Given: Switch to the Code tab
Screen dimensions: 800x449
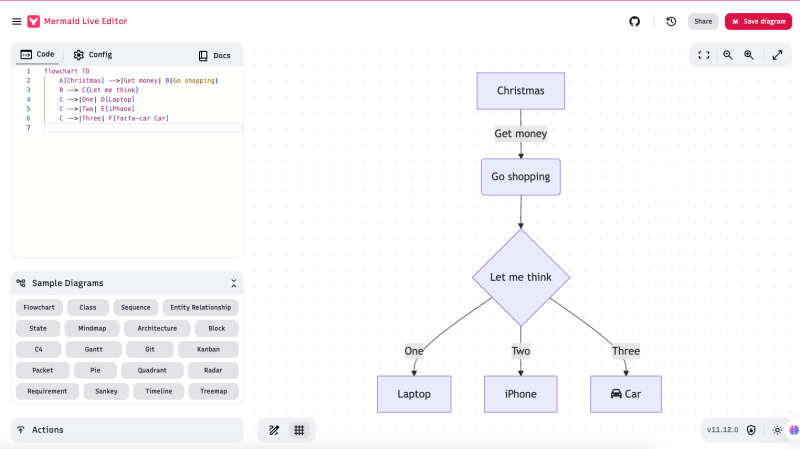Looking at the screenshot, I should 37,54.
